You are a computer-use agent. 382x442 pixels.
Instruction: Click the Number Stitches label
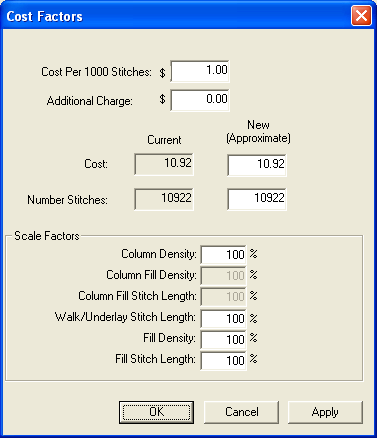tap(67, 200)
